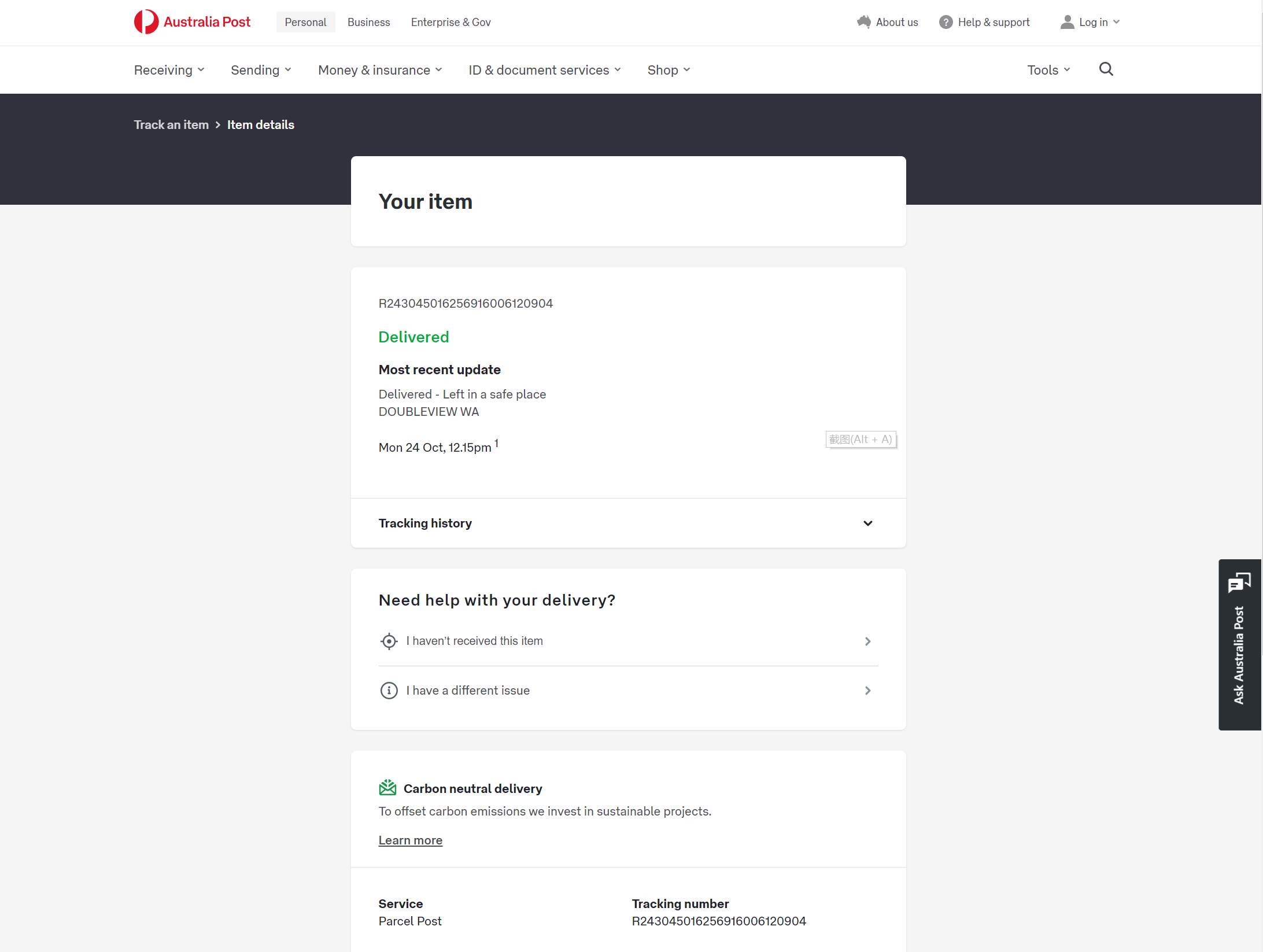1263x952 pixels.
Task: Expand the Money & insurance menu
Action: 380,70
